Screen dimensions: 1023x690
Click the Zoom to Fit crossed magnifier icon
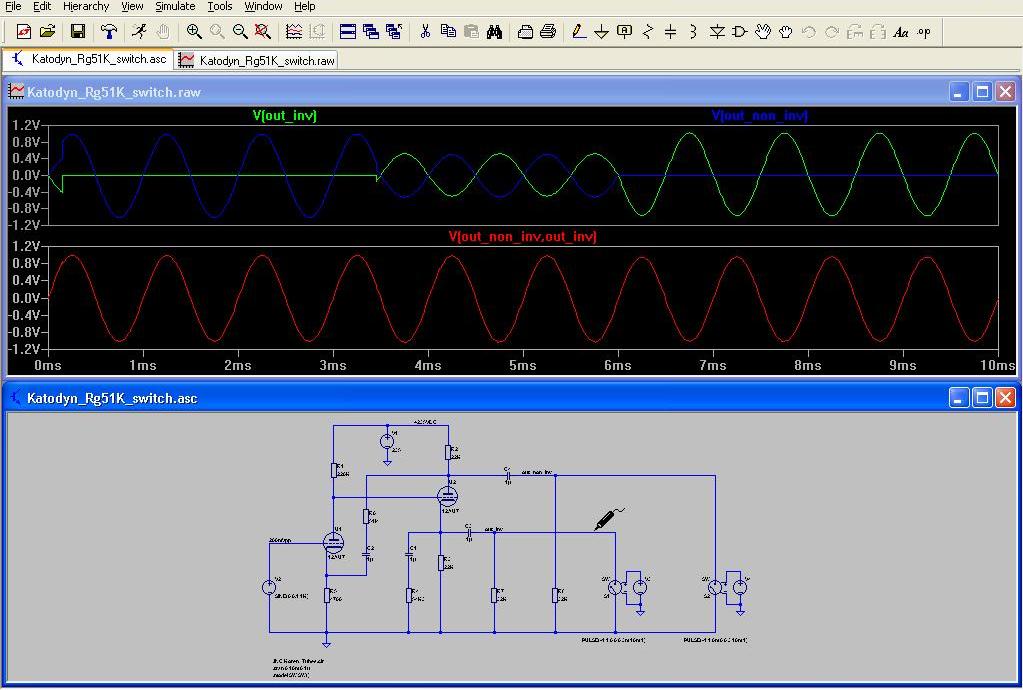click(x=262, y=31)
